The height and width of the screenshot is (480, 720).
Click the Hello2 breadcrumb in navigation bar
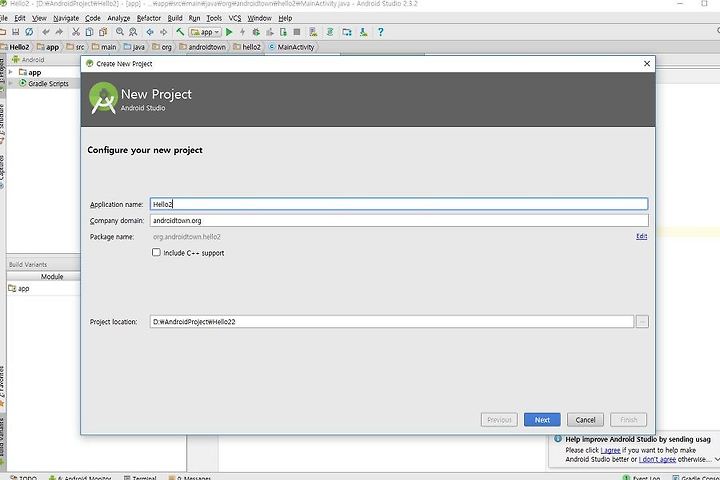point(15,47)
